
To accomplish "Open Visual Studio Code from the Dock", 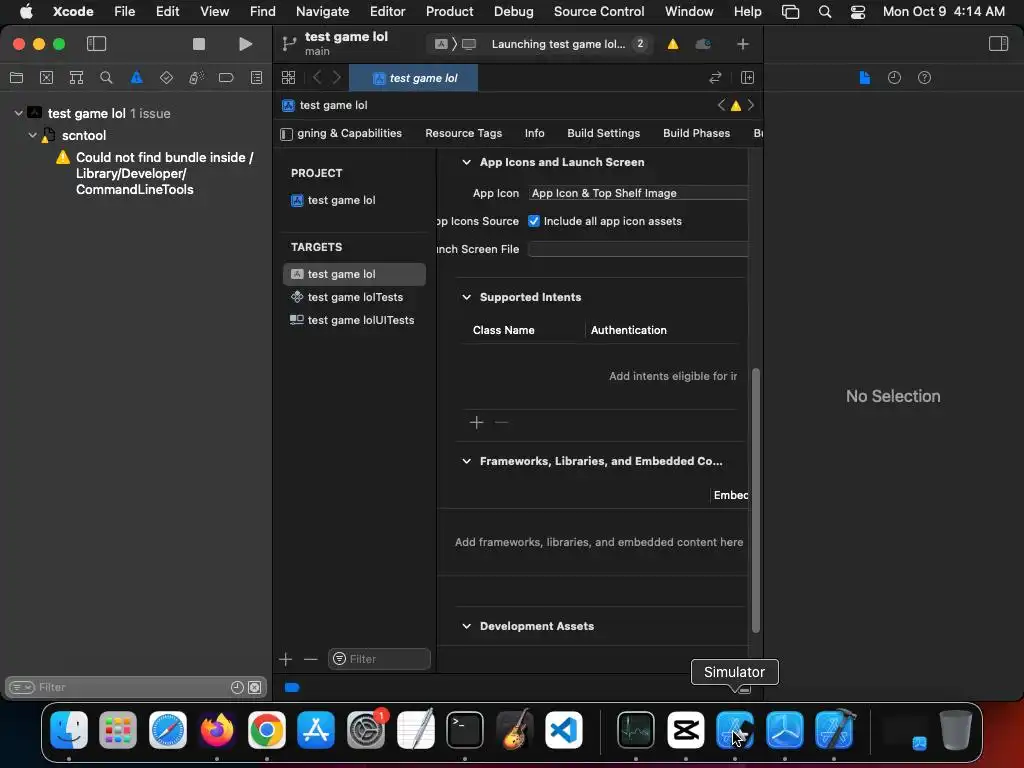I will tap(563, 729).
